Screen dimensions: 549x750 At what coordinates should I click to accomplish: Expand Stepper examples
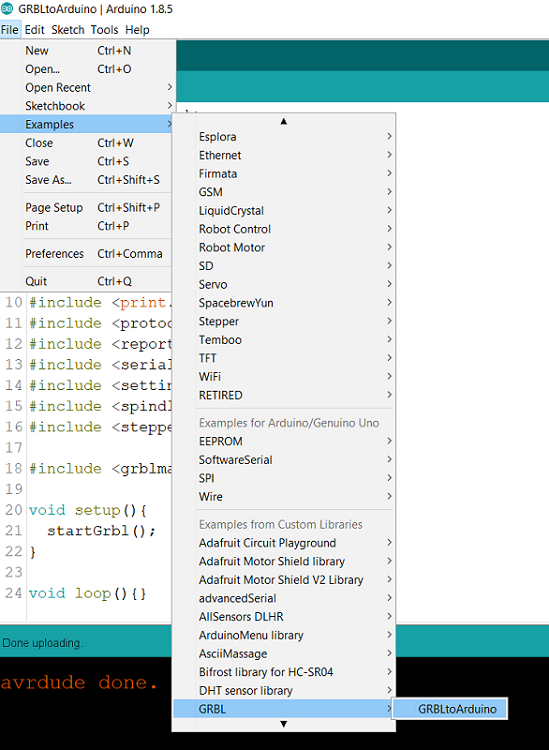coord(284,321)
